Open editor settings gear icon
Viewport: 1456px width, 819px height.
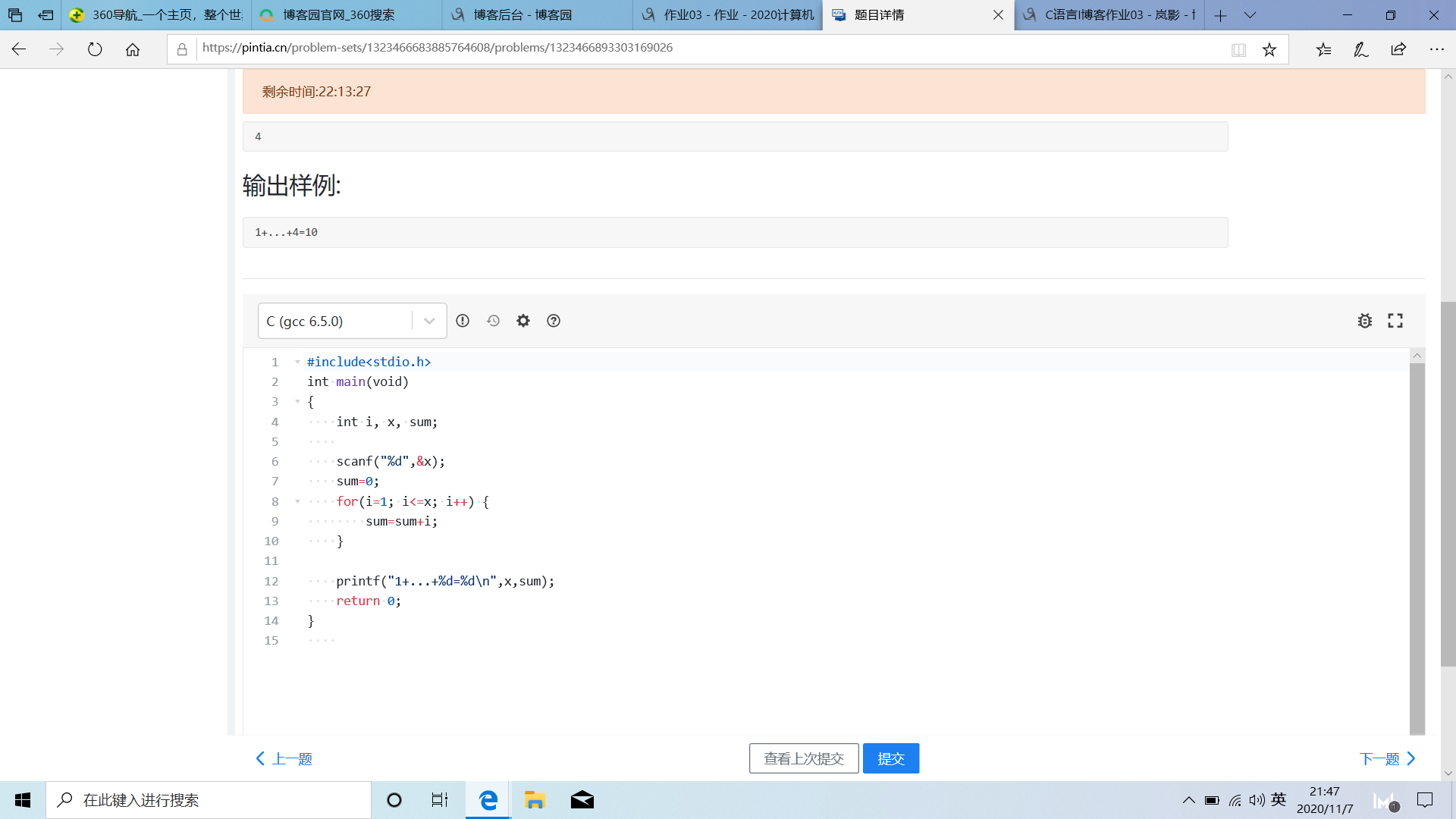point(523,321)
